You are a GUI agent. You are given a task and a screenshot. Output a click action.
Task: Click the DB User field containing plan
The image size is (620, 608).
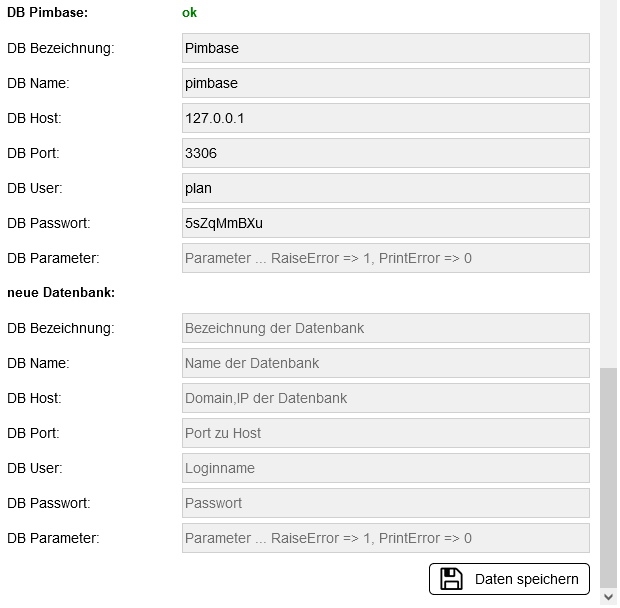click(385, 188)
